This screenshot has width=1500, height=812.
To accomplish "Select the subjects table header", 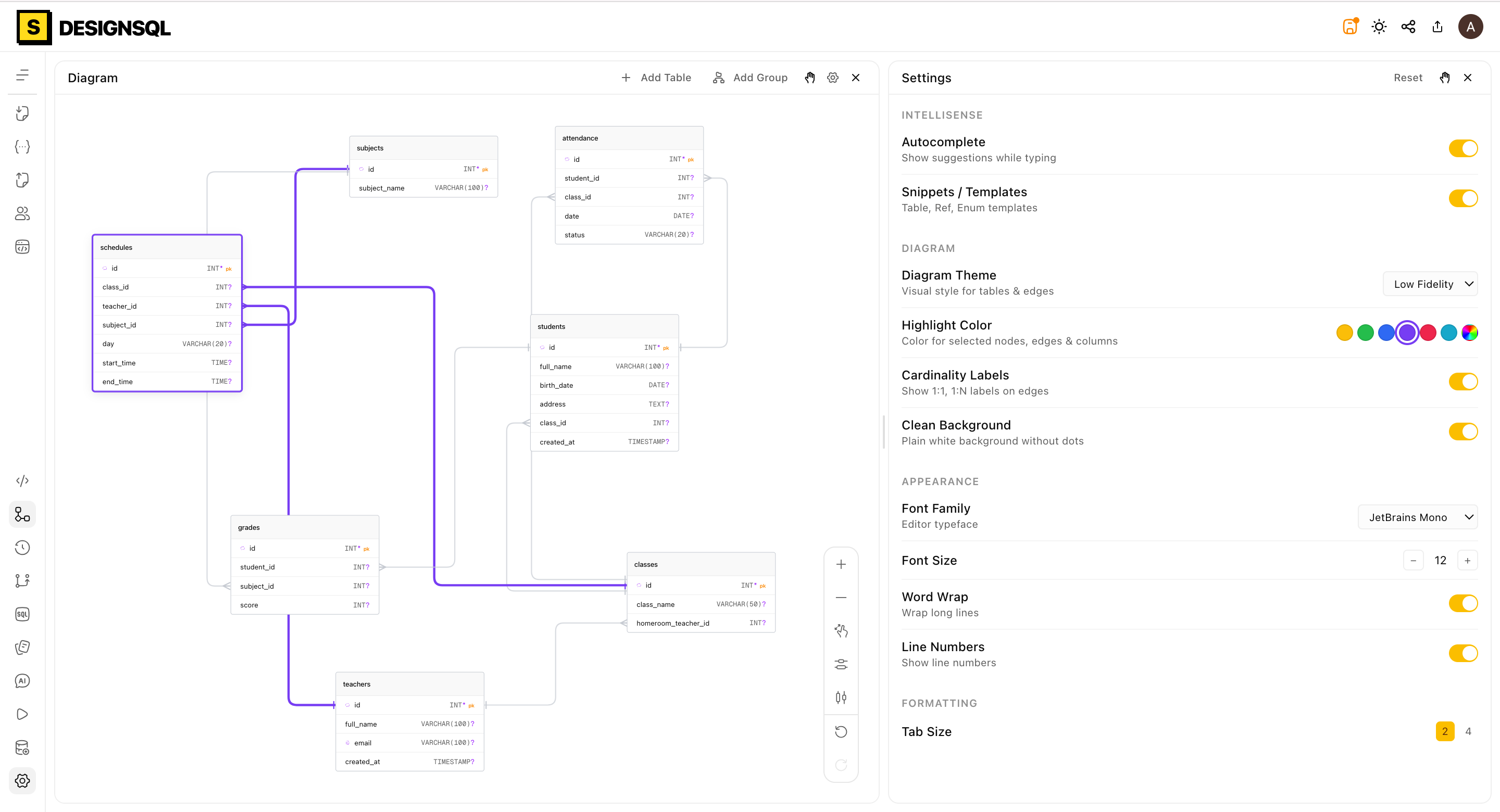I will (x=423, y=148).
